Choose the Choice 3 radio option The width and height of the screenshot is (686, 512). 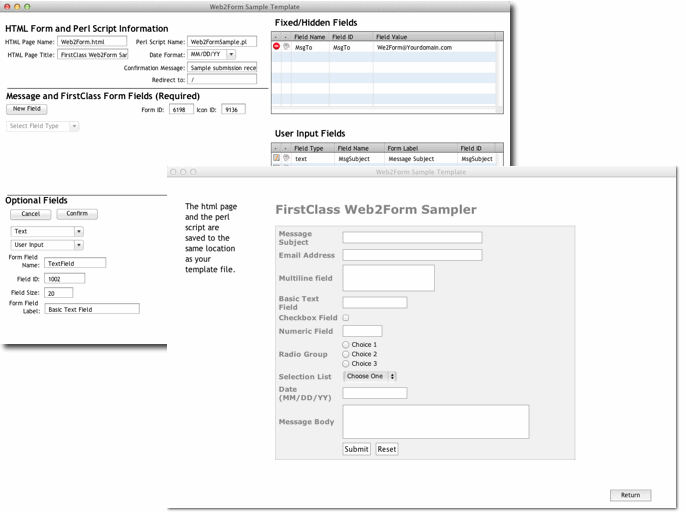[x=346, y=364]
